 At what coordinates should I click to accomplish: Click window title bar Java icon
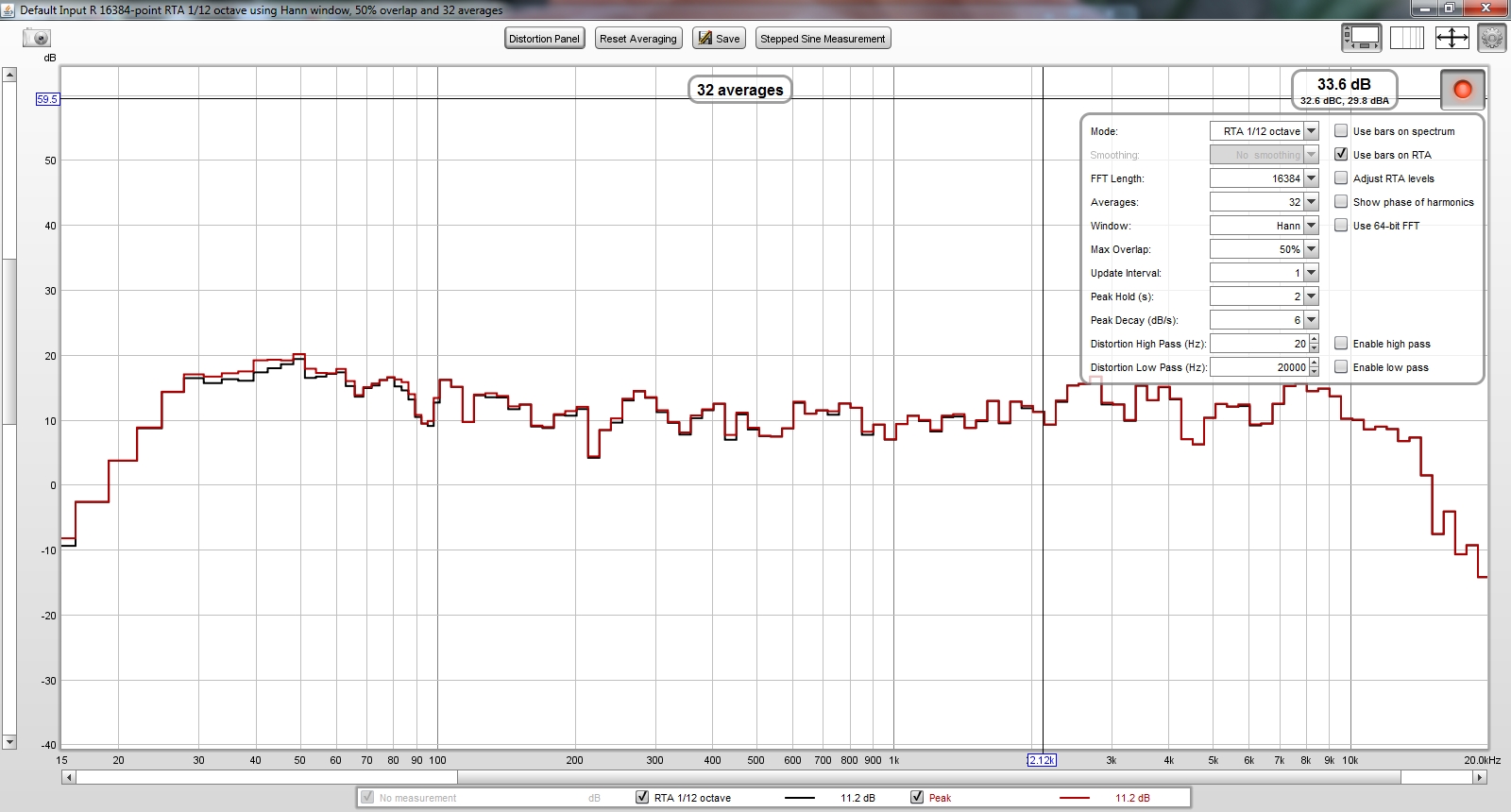8,9
